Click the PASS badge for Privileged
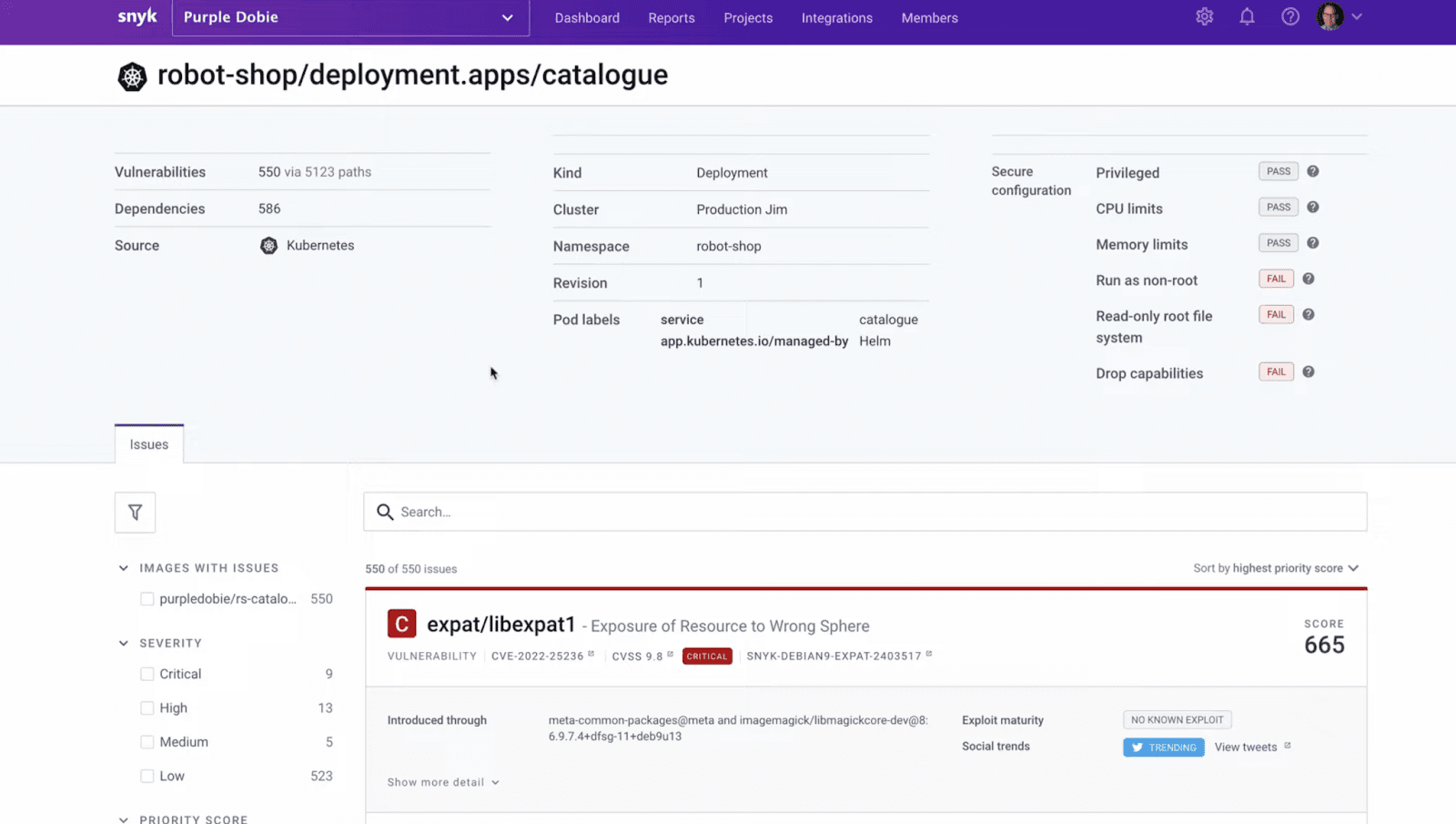 pos(1279,171)
